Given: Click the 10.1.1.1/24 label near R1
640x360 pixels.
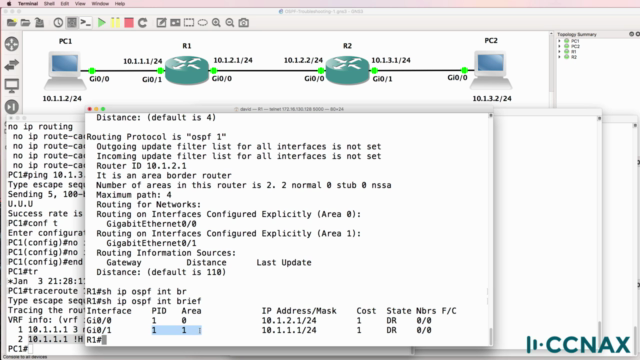Looking at the screenshot, I should [x=143, y=61].
